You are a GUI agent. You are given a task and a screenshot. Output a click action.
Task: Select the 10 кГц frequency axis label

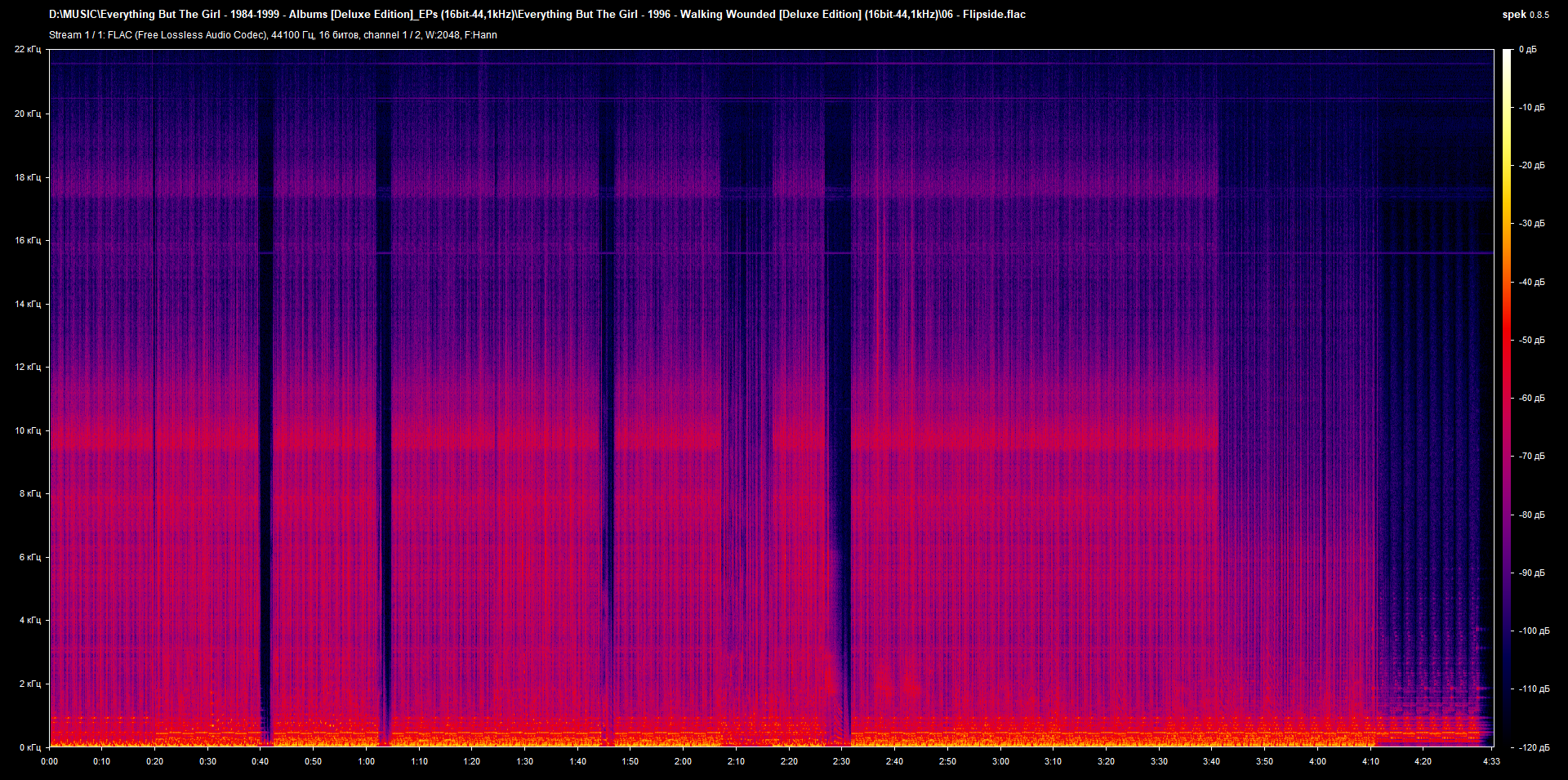28,430
